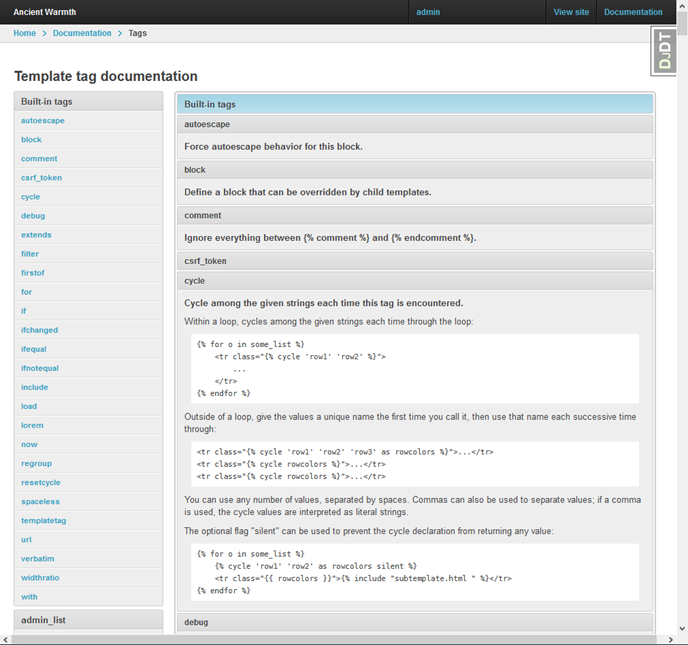Screen dimensions: 688x645
Task: Click the vertical scrollbar on right edge
Action: [x=681, y=300]
